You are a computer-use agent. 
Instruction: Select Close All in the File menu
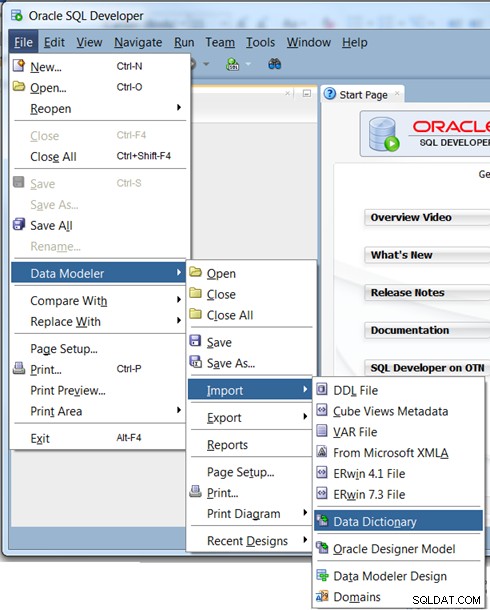tap(100, 156)
